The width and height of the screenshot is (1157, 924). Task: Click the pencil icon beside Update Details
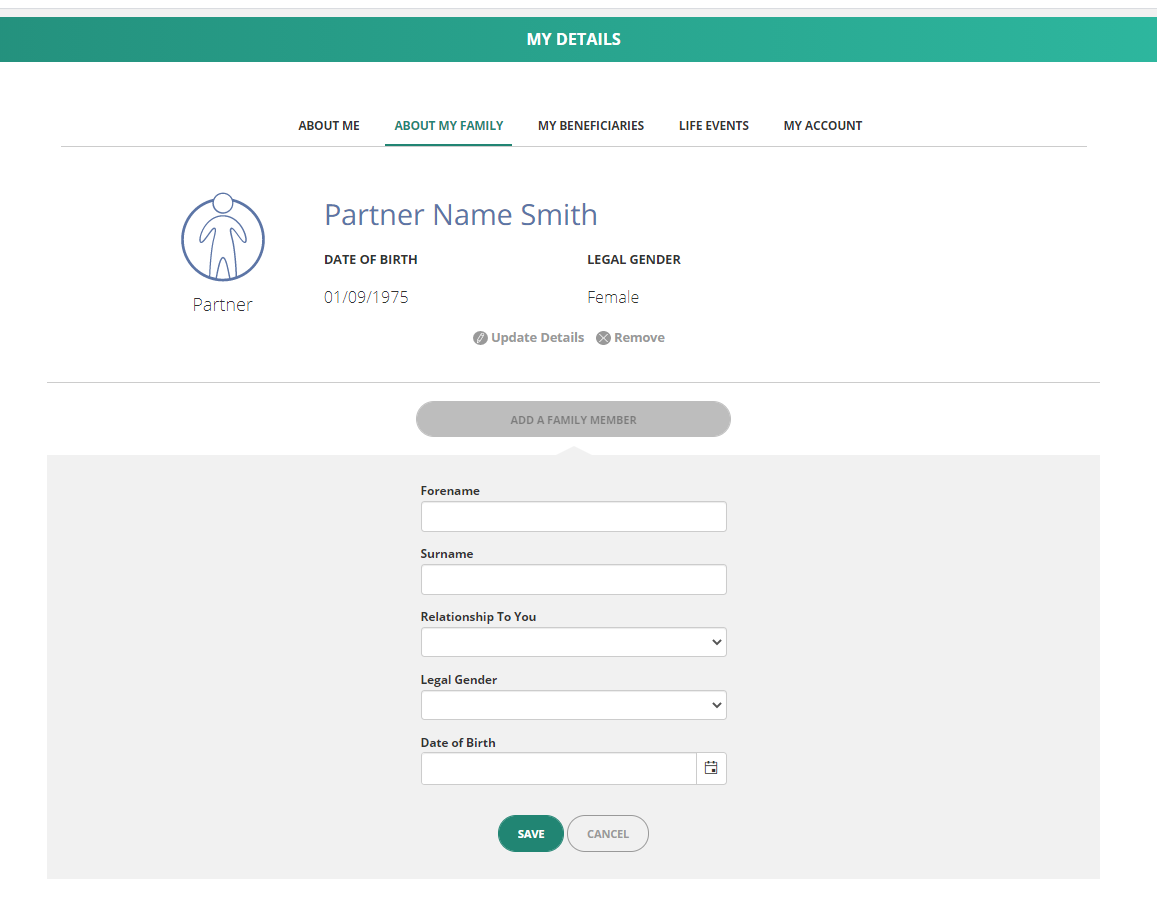point(480,338)
